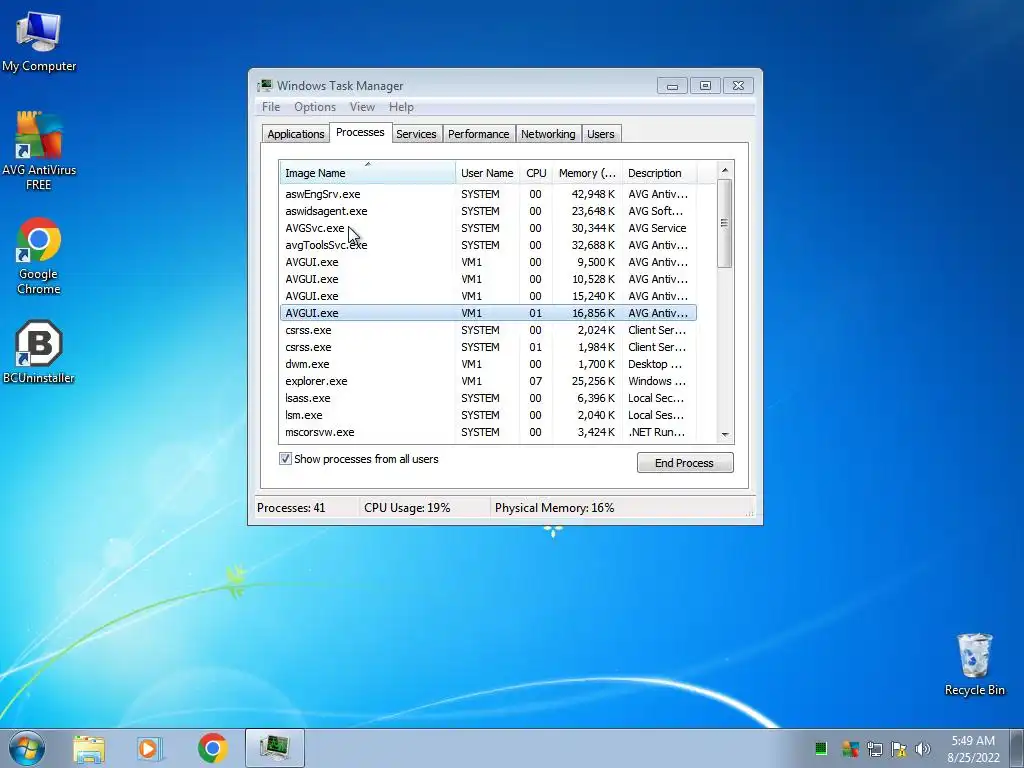Select csrss.exe row using 2,024 K
This screenshot has height=768, width=1024.
coord(488,330)
